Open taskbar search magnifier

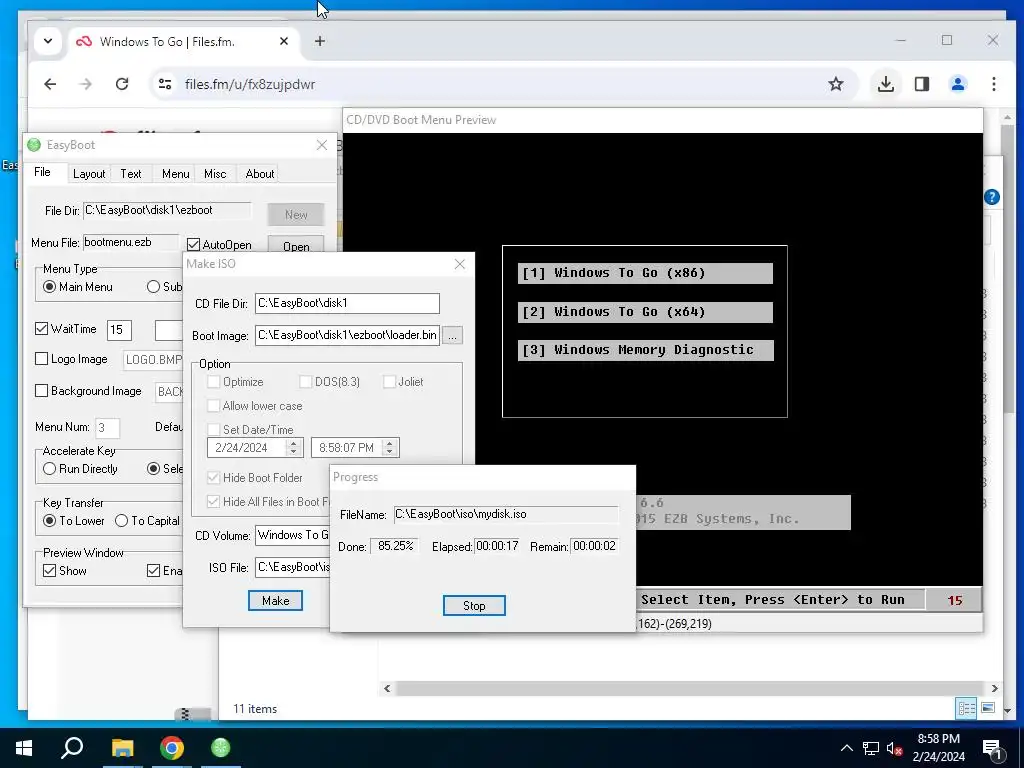(72, 748)
